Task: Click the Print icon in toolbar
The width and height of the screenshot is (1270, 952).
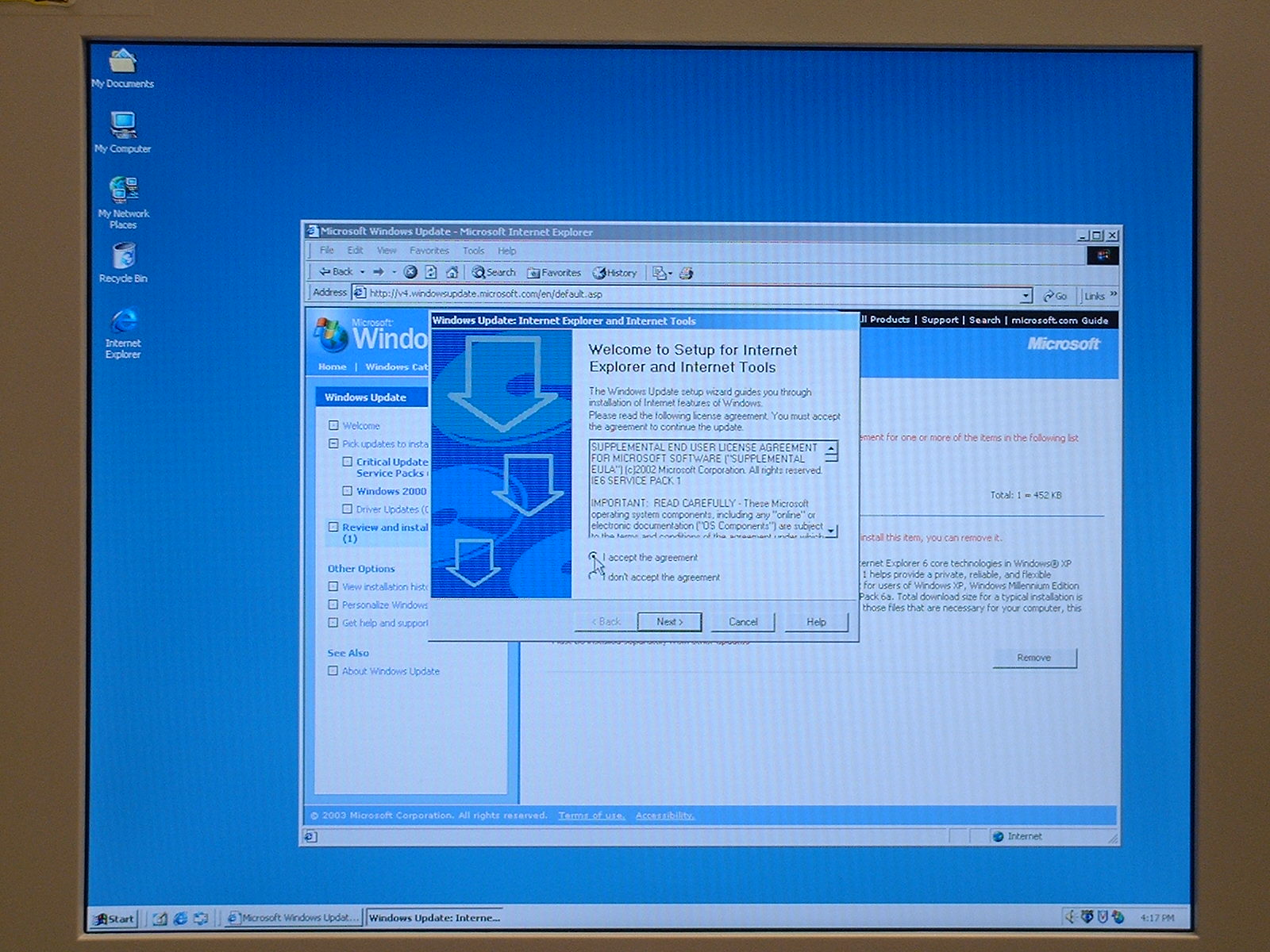Action: (687, 273)
